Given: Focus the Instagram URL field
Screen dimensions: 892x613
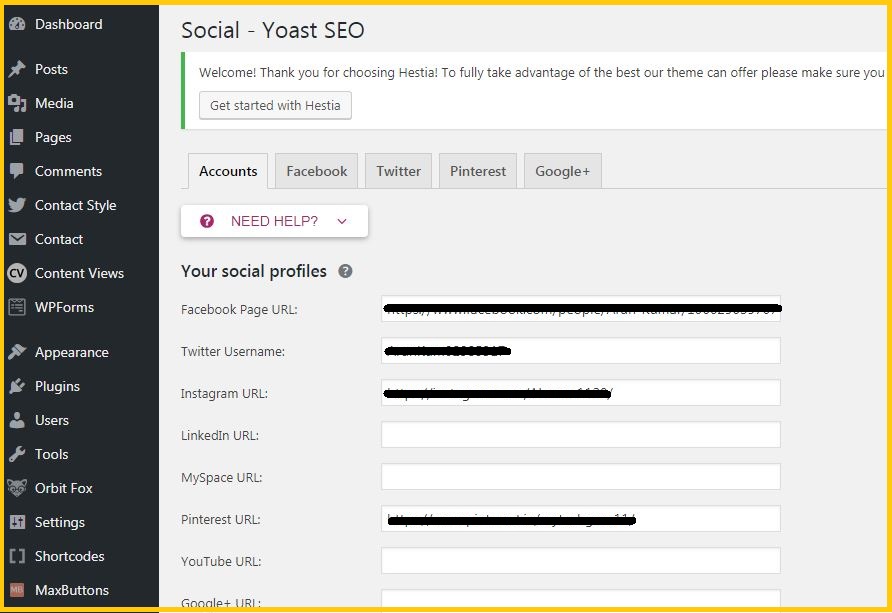Looking at the screenshot, I should (581, 393).
